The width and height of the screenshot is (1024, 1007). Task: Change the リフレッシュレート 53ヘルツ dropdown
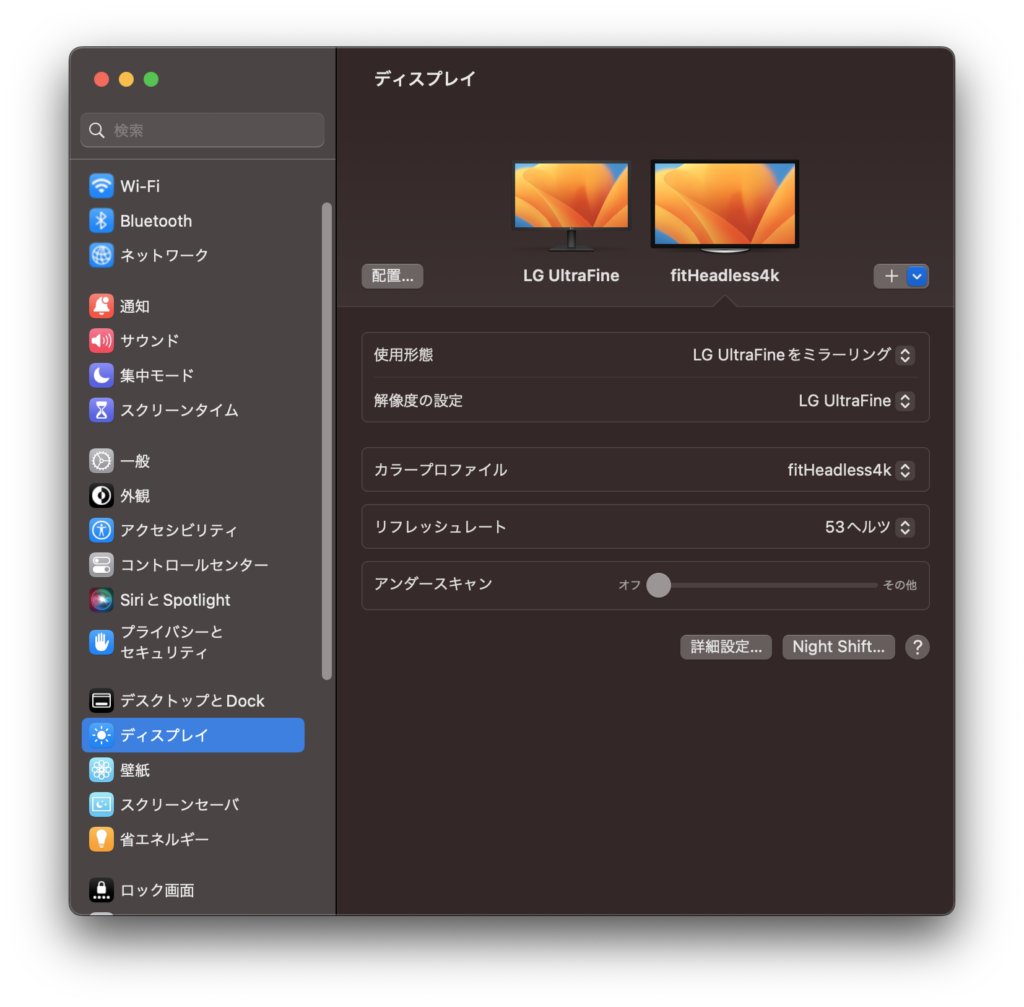(904, 527)
